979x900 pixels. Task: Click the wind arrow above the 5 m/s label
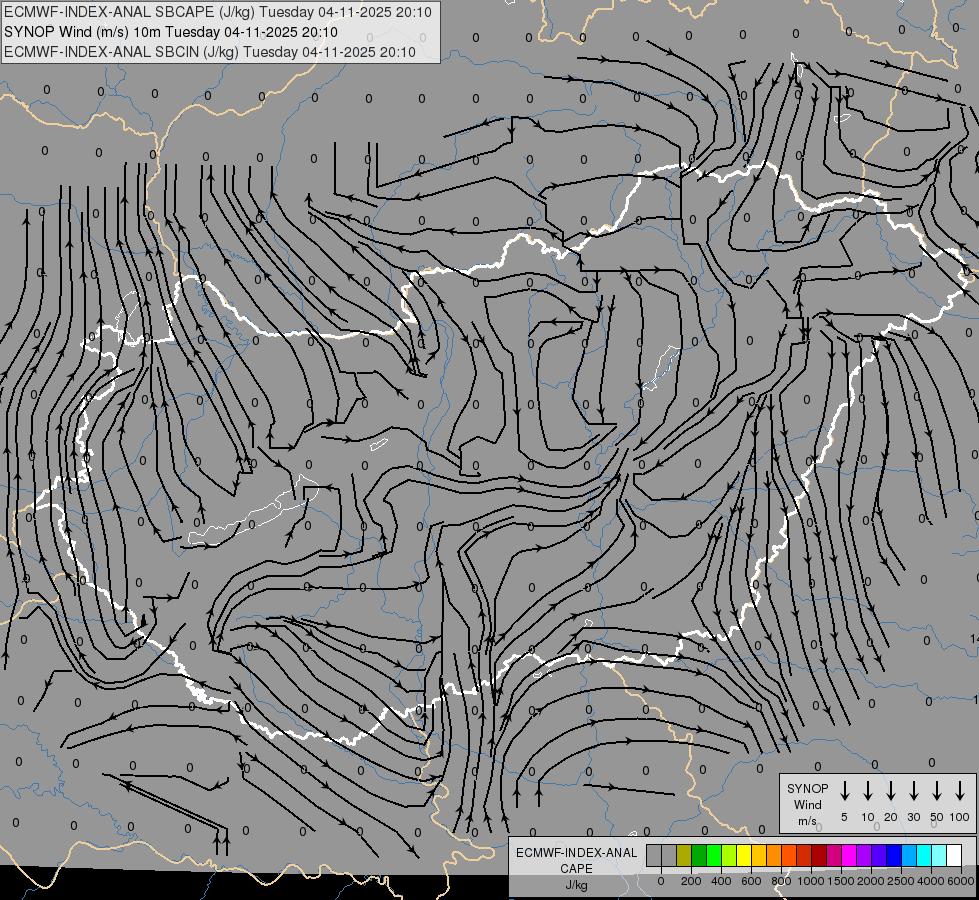pyautogui.click(x=845, y=791)
